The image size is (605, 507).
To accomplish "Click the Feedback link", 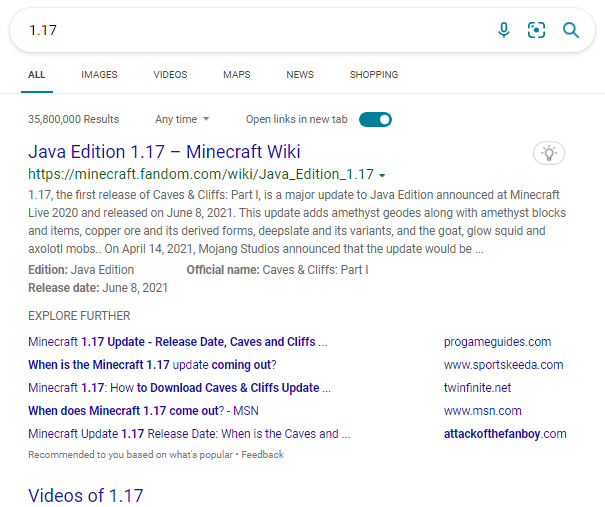I will tap(263, 455).
